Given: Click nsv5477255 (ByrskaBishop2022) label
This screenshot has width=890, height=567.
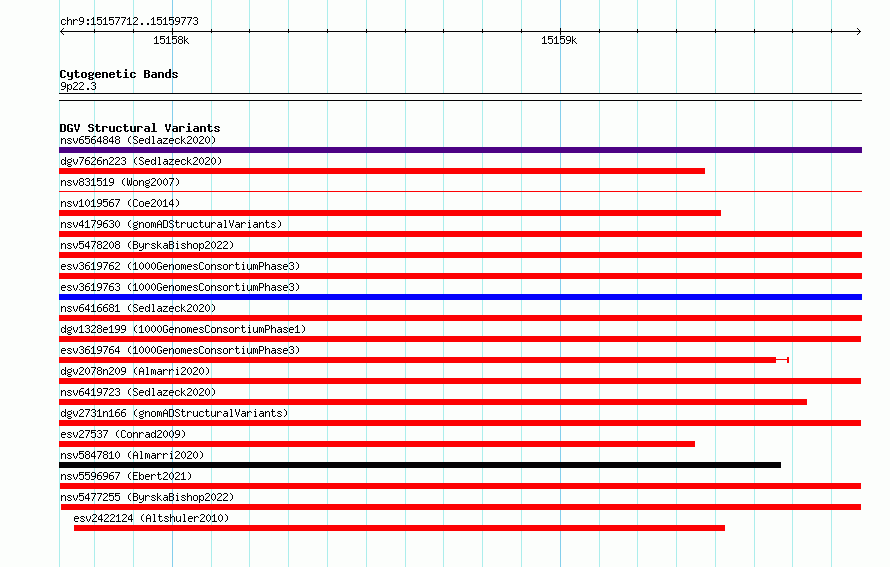Looking at the screenshot, I should (147, 497).
